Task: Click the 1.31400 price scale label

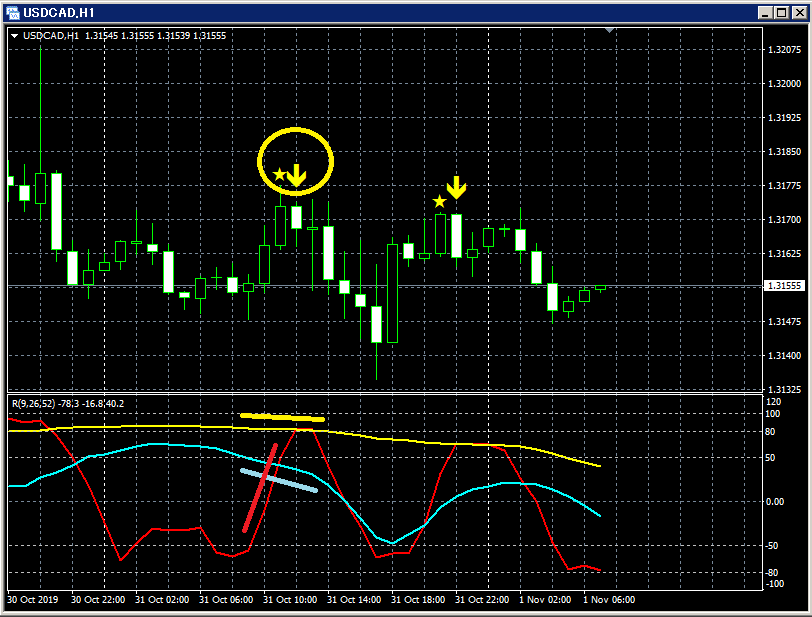Action: (784, 356)
